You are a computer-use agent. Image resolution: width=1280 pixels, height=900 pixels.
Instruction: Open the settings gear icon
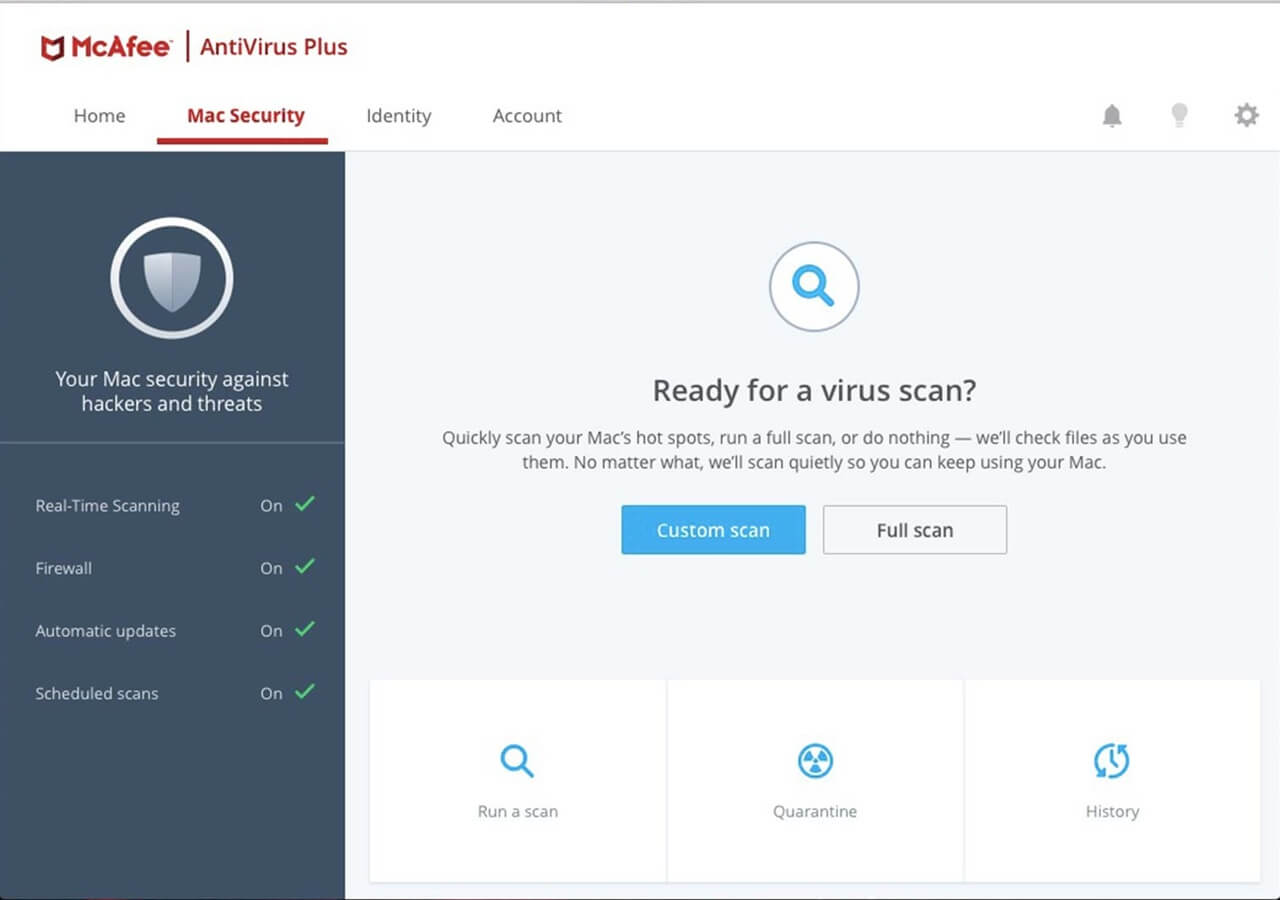point(1246,116)
